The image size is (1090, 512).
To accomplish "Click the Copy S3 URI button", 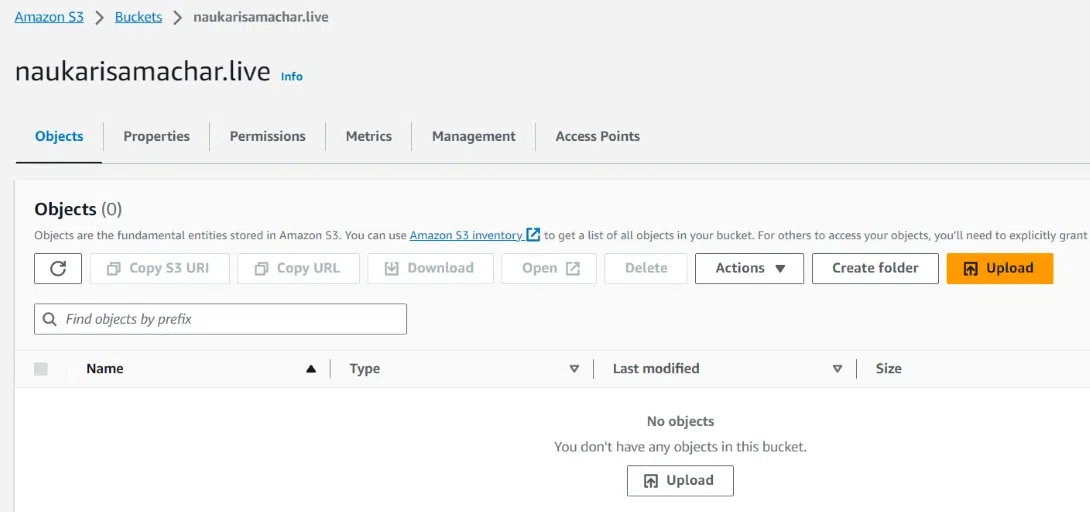I will coord(159,268).
